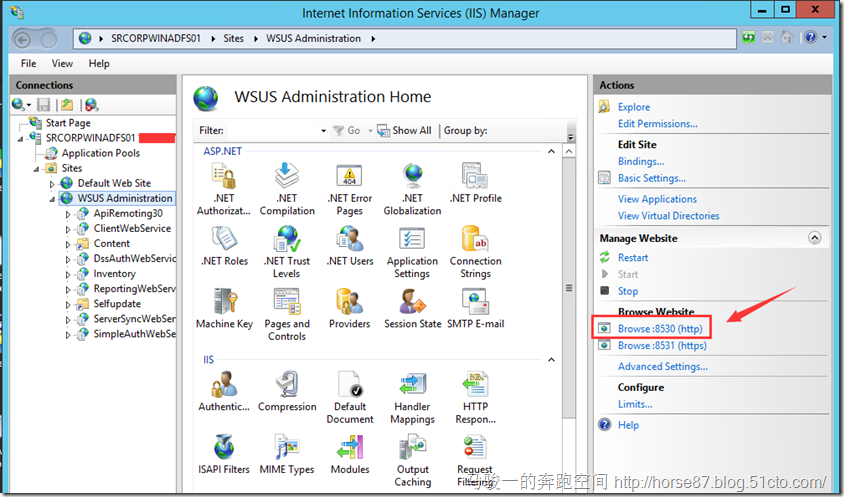The height and width of the screenshot is (497, 844).
Task: Collapse the ASP.NET group section
Action: point(551,152)
